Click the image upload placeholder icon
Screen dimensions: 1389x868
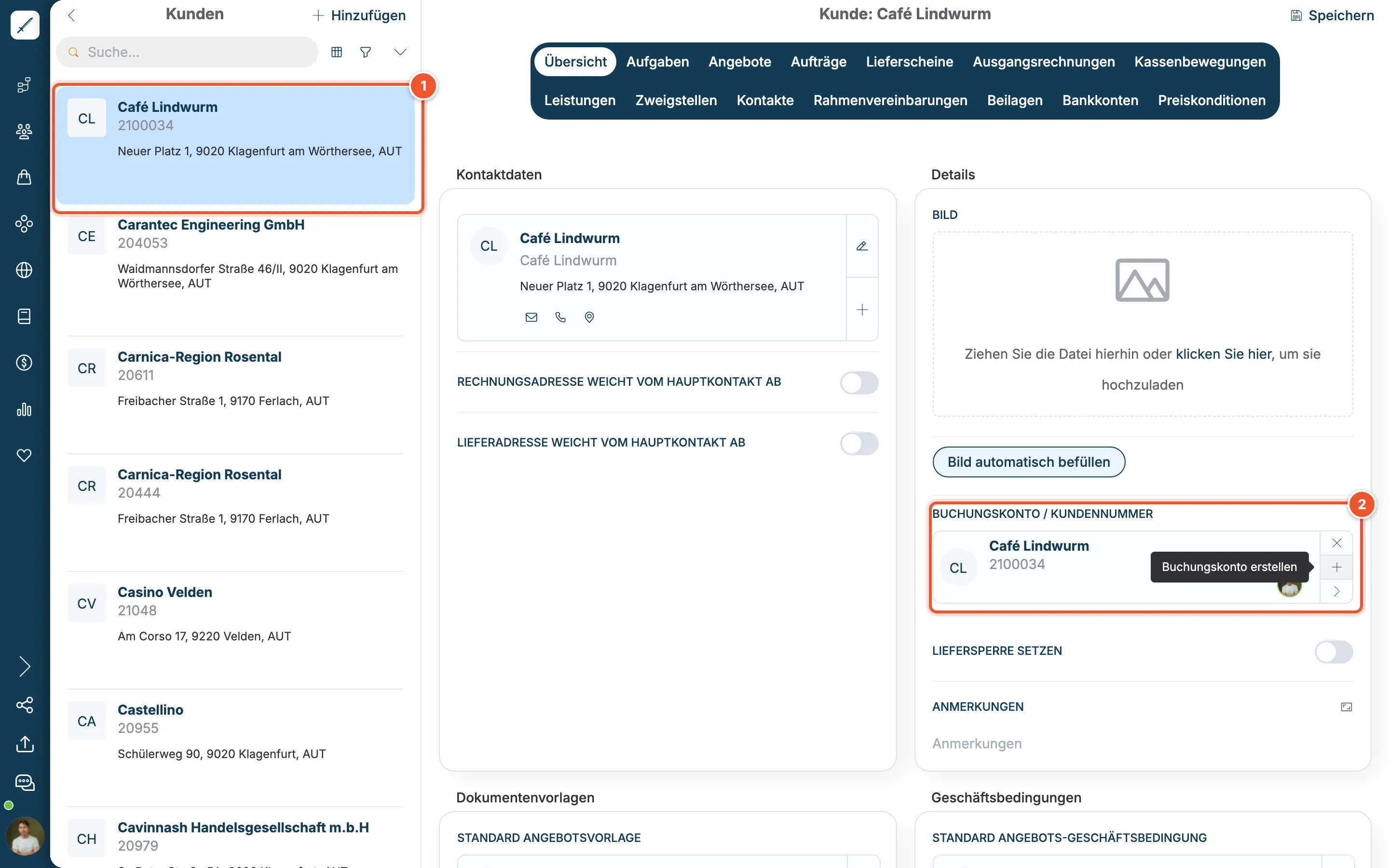[x=1142, y=280]
